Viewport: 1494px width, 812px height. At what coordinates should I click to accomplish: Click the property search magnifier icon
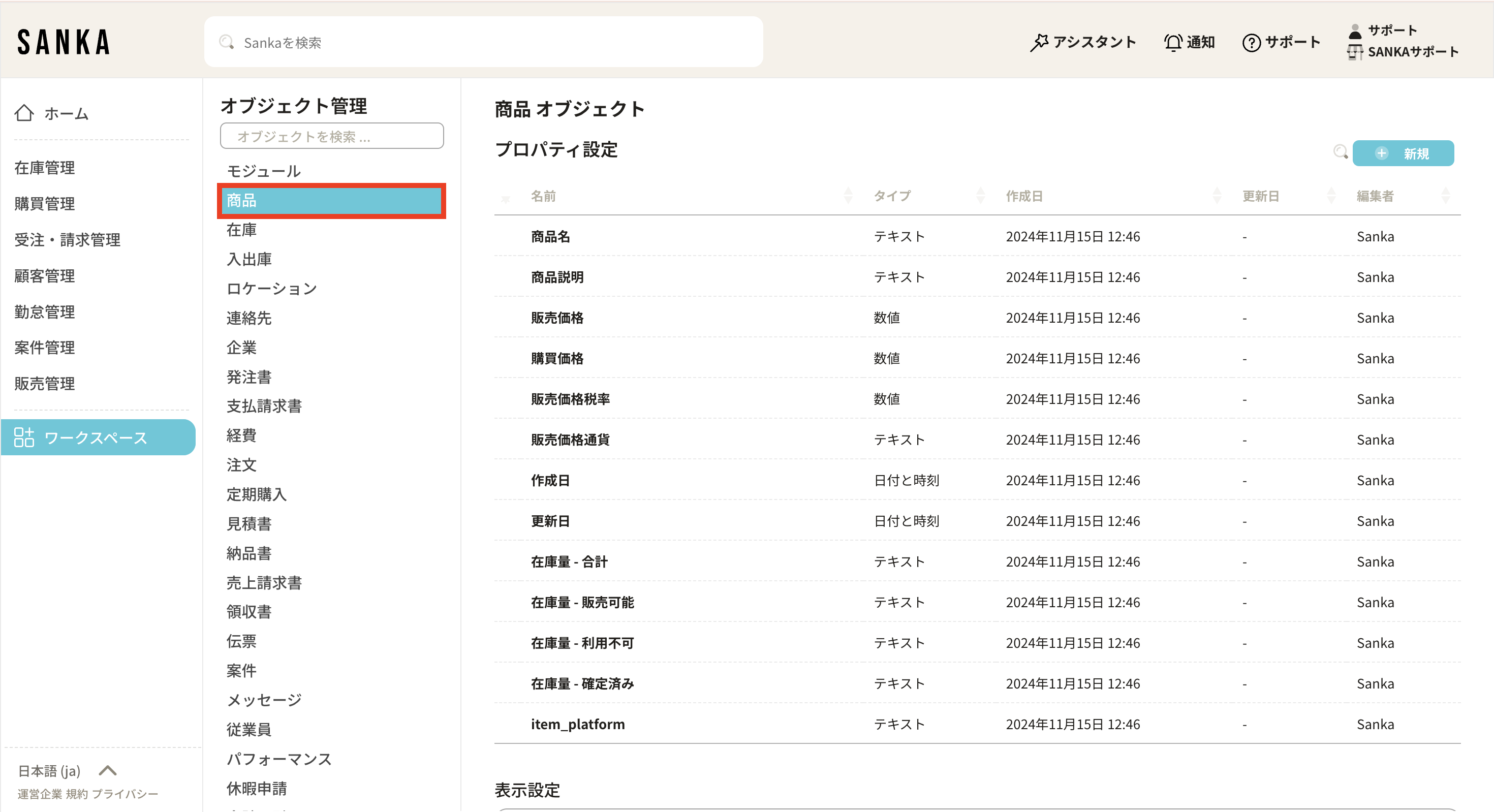(1340, 152)
